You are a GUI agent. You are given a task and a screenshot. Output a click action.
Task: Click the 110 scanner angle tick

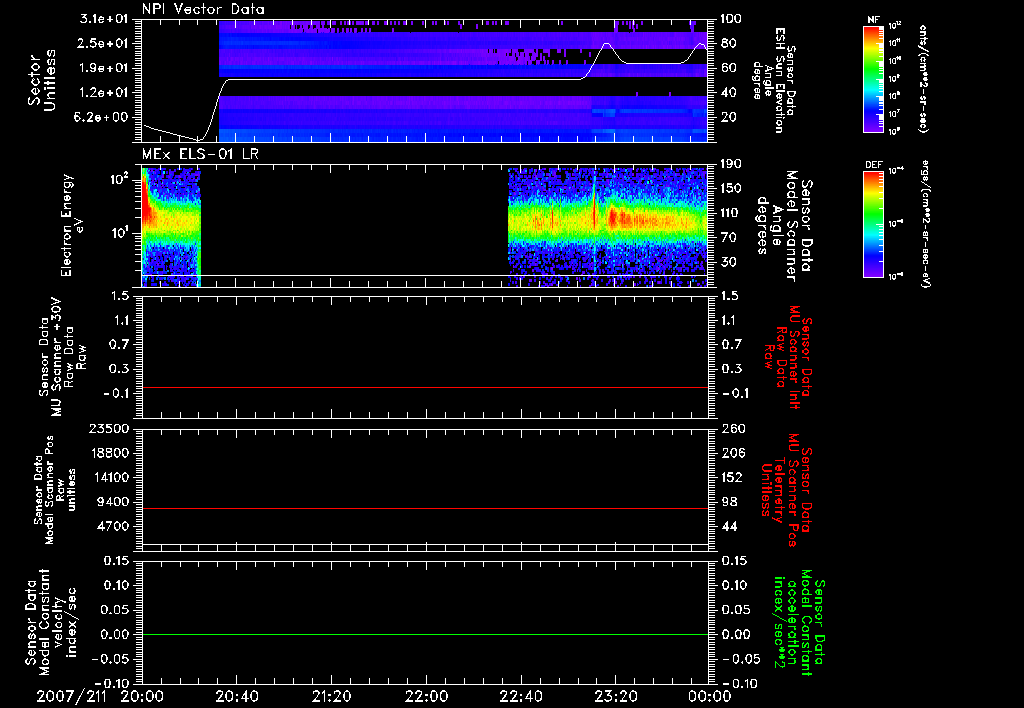[731, 213]
